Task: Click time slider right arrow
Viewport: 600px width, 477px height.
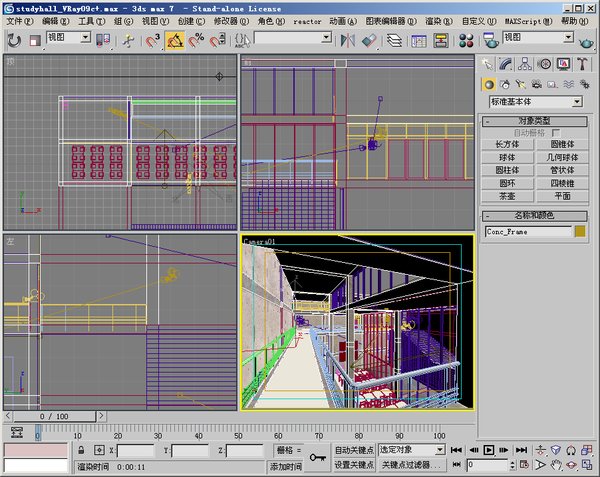Action: coord(101,416)
